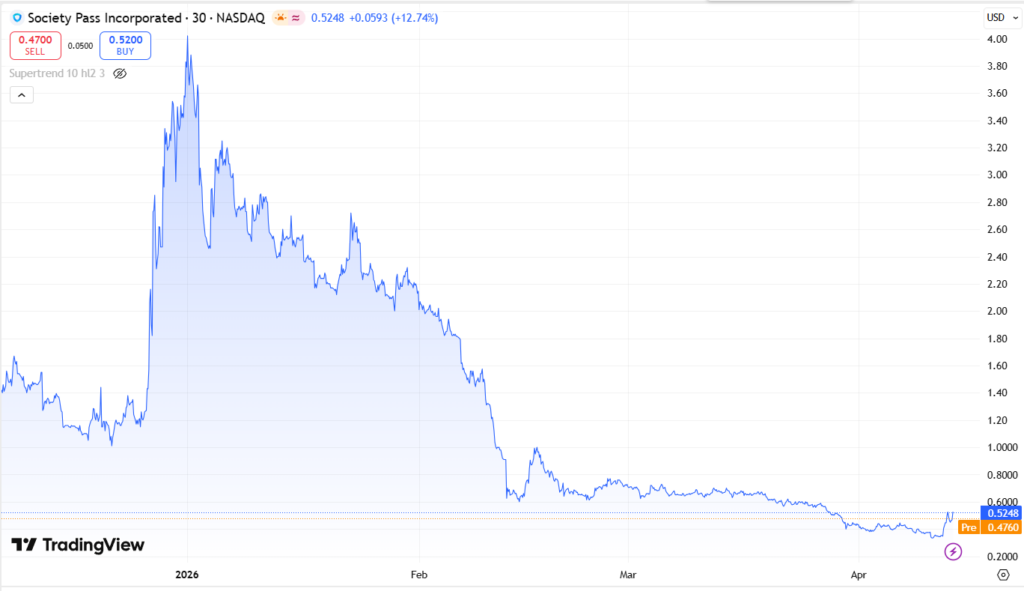Click the Mar label on time axis

[627, 575]
